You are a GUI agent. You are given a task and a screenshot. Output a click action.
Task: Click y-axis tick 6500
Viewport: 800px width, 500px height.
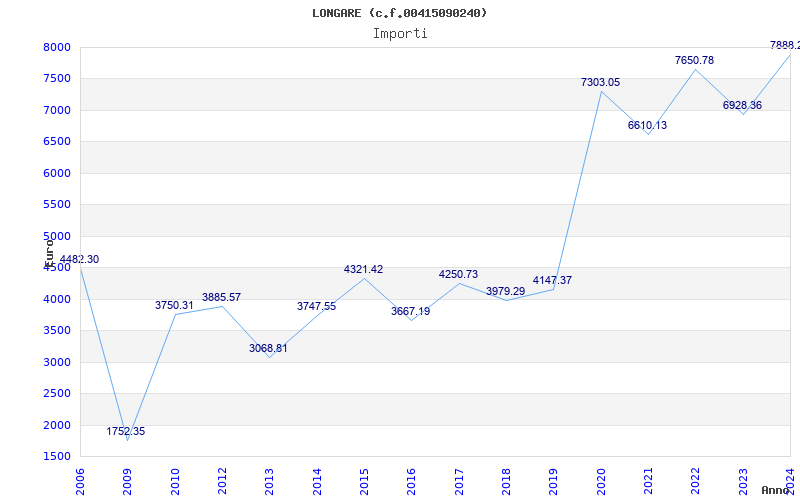click(x=57, y=141)
